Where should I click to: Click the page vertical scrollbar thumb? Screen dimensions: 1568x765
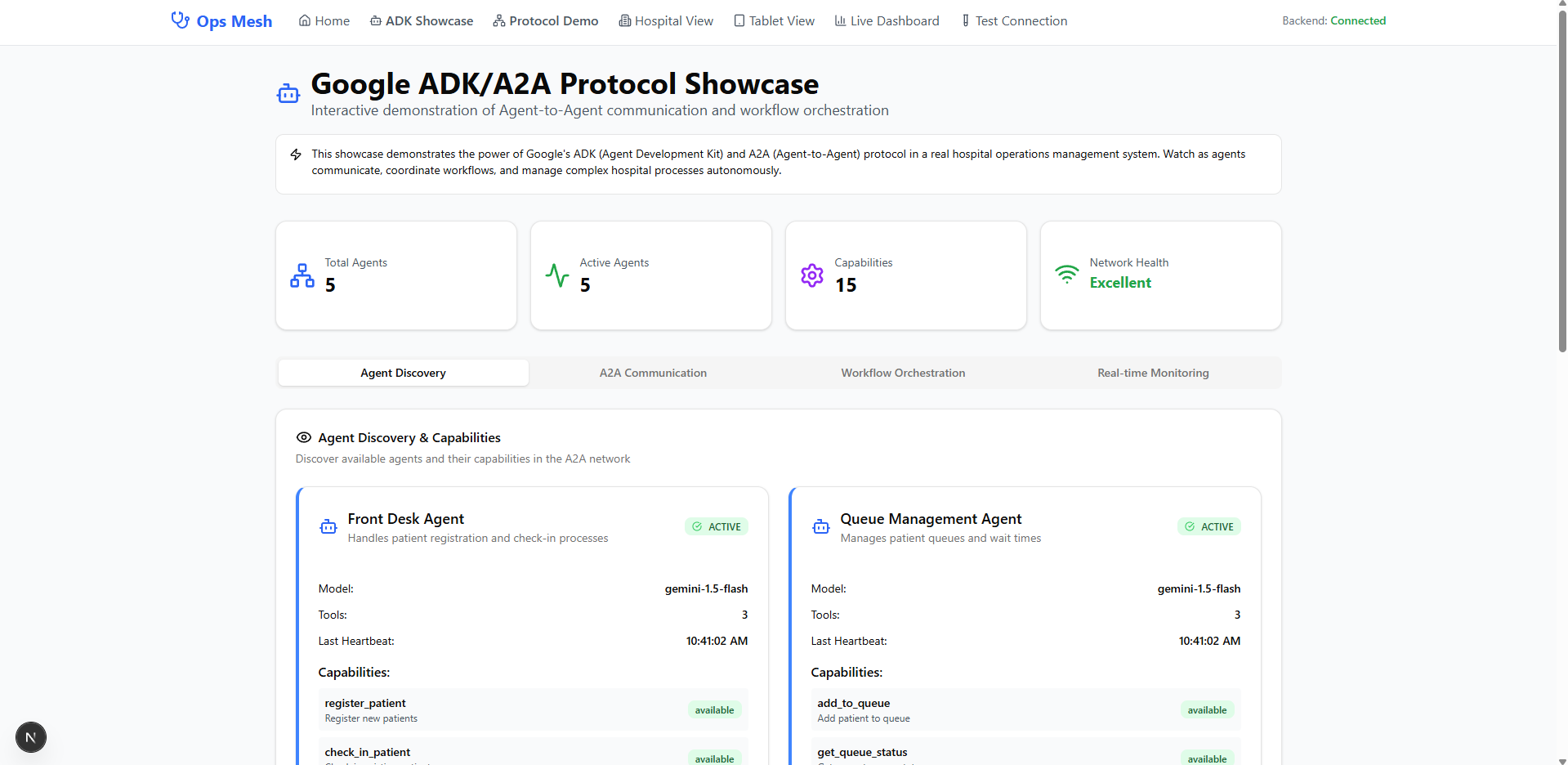1562,181
